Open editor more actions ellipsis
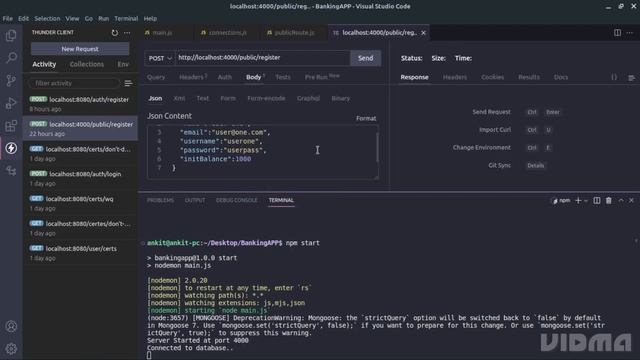640x360 pixels. point(630,33)
